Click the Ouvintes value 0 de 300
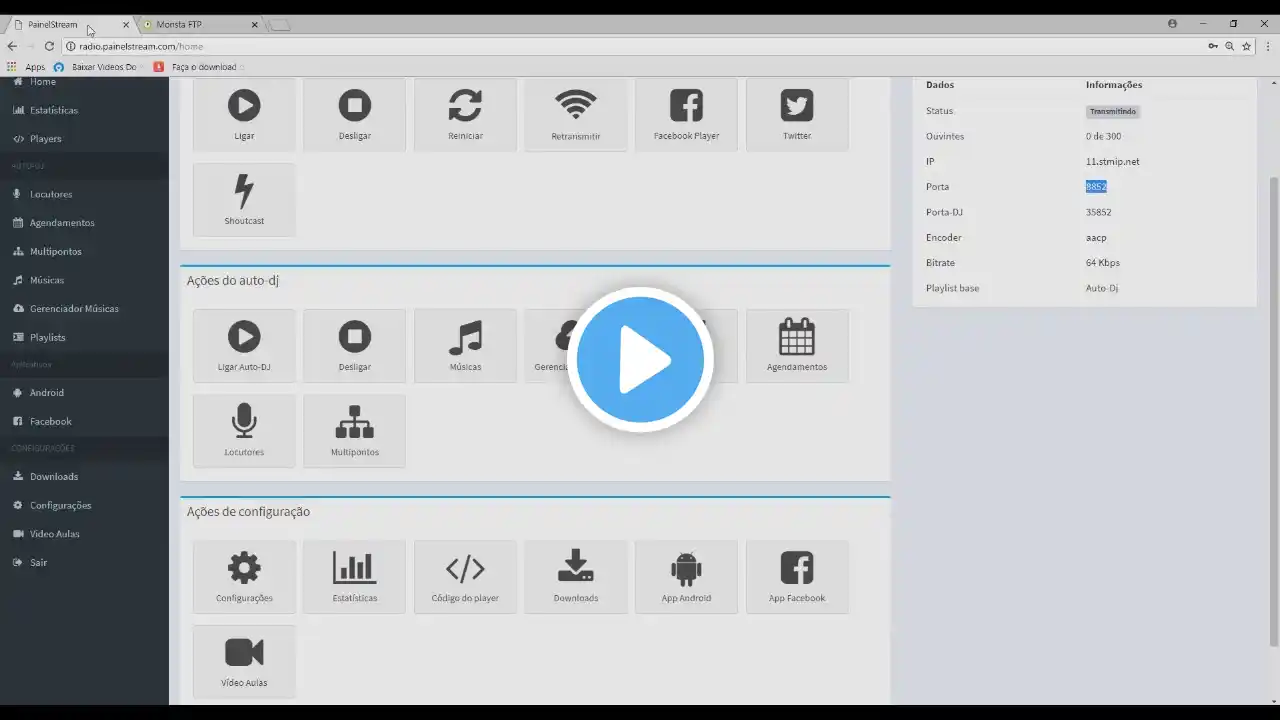This screenshot has width=1280, height=720. pyautogui.click(x=1103, y=136)
